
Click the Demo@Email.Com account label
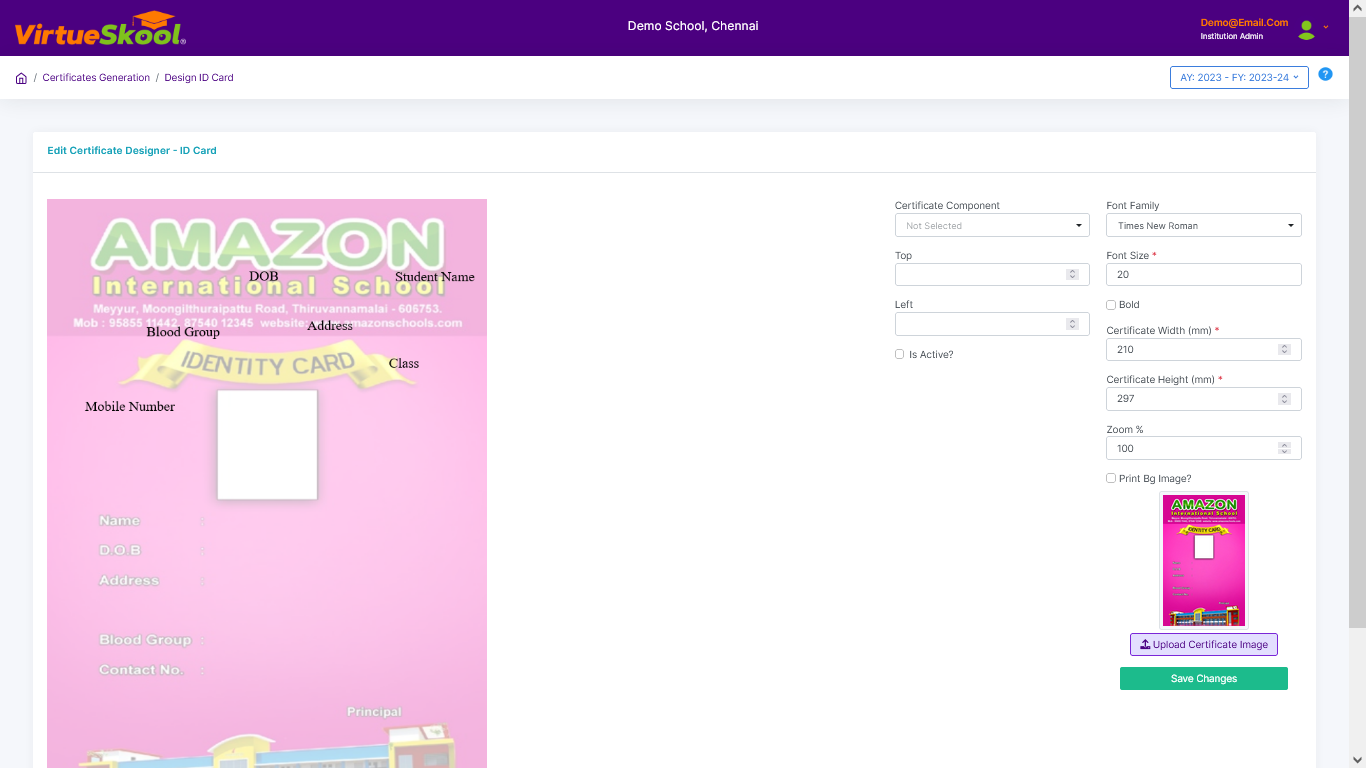[1244, 22]
